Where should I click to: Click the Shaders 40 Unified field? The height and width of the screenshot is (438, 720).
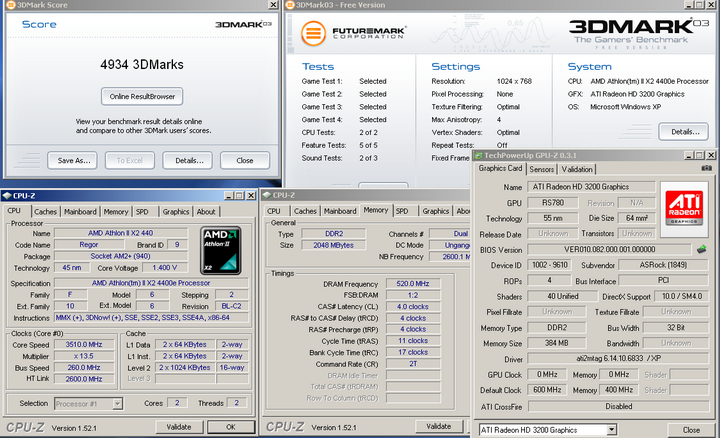coord(563,296)
